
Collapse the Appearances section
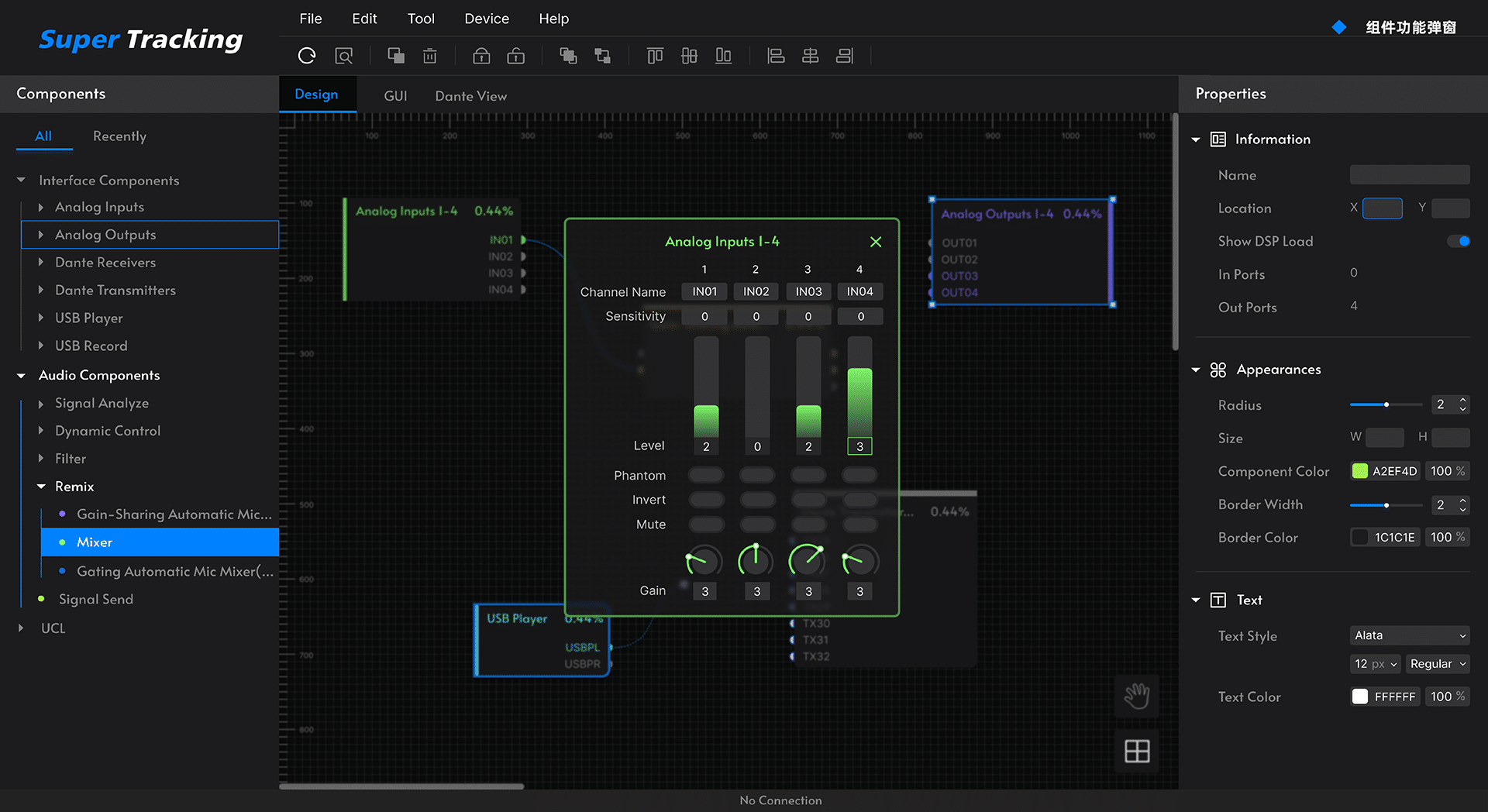1196,370
